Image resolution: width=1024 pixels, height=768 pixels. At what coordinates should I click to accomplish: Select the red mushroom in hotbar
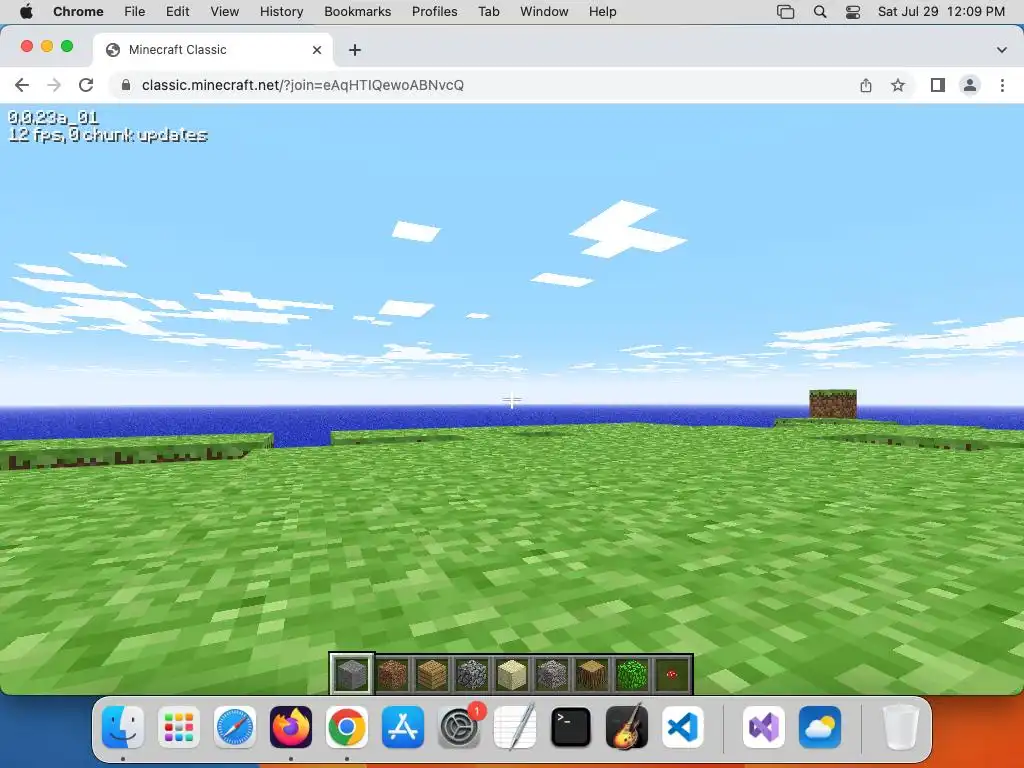pyautogui.click(x=671, y=674)
